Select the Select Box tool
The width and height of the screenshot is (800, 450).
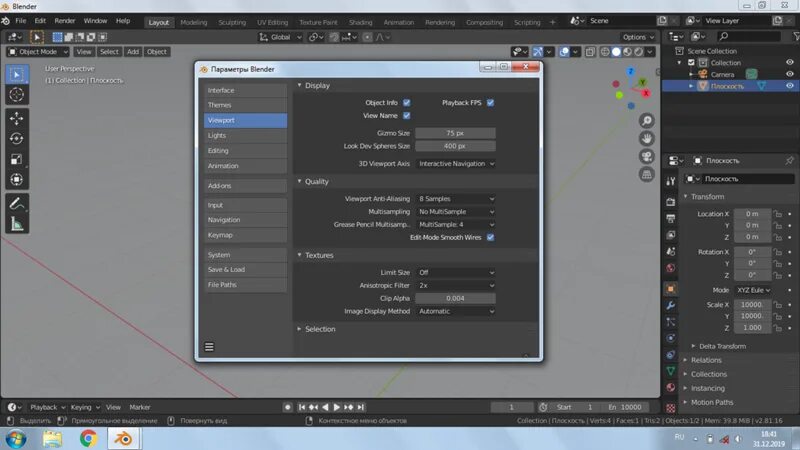[x=16, y=74]
